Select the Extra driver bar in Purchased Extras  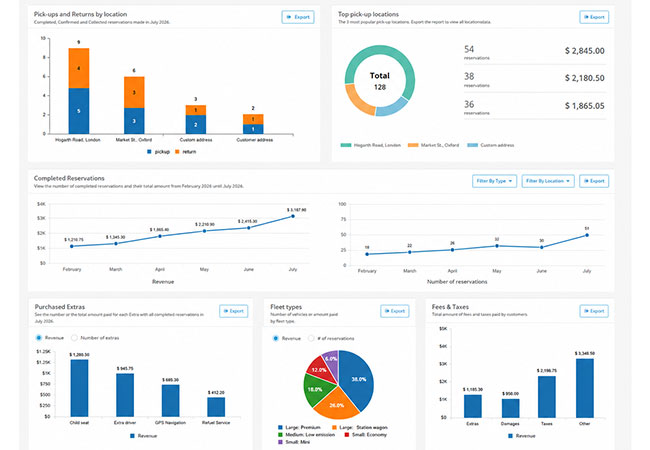125,395
